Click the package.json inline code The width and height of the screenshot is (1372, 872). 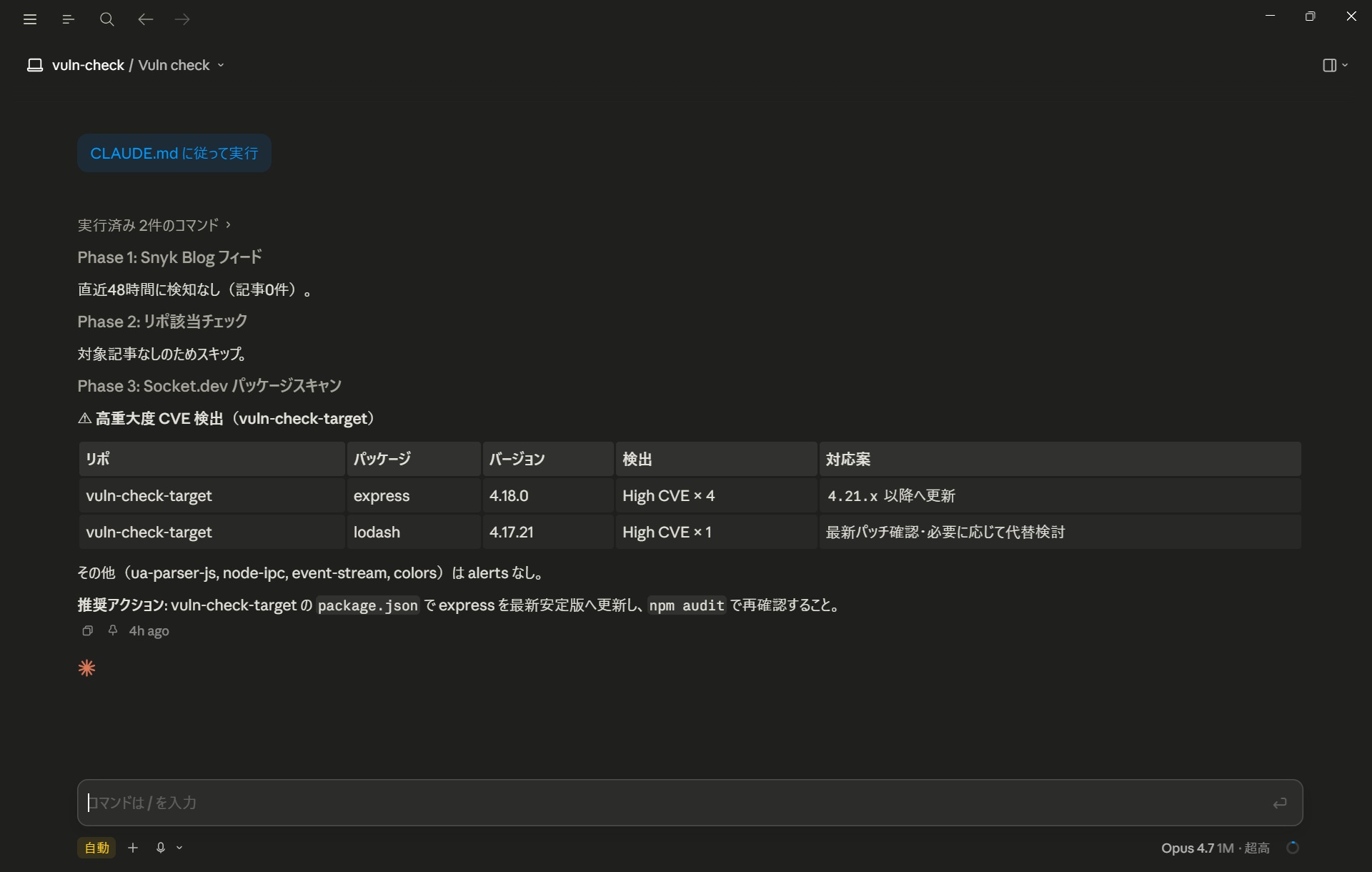pos(367,605)
